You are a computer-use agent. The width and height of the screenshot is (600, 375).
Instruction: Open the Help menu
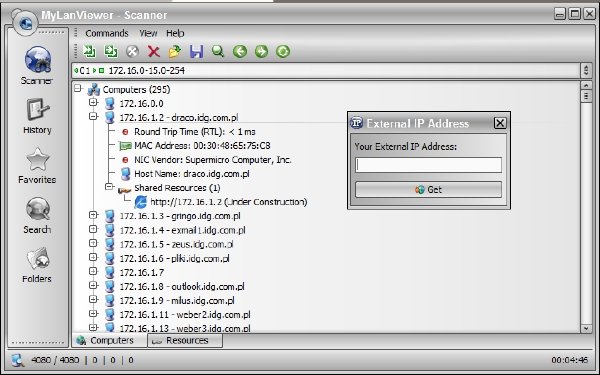tap(175, 33)
